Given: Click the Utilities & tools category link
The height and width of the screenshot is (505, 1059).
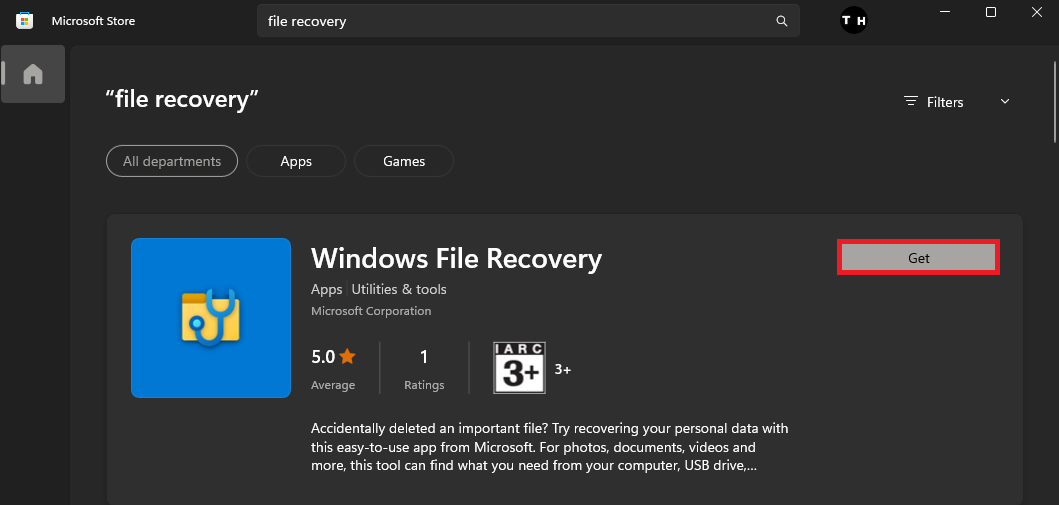Looking at the screenshot, I should click(x=399, y=289).
